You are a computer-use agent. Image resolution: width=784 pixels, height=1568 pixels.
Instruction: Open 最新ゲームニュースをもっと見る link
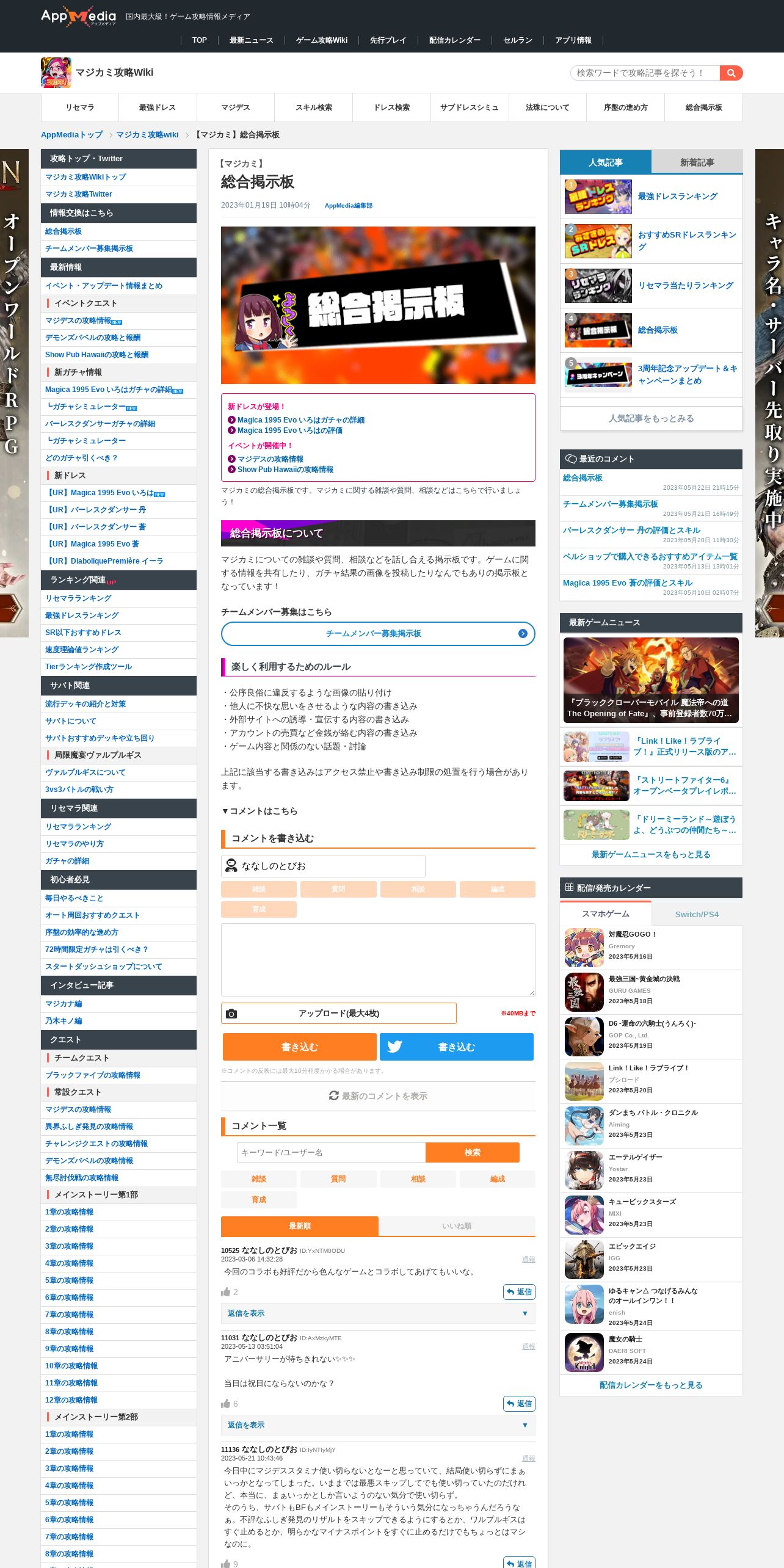(651, 855)
